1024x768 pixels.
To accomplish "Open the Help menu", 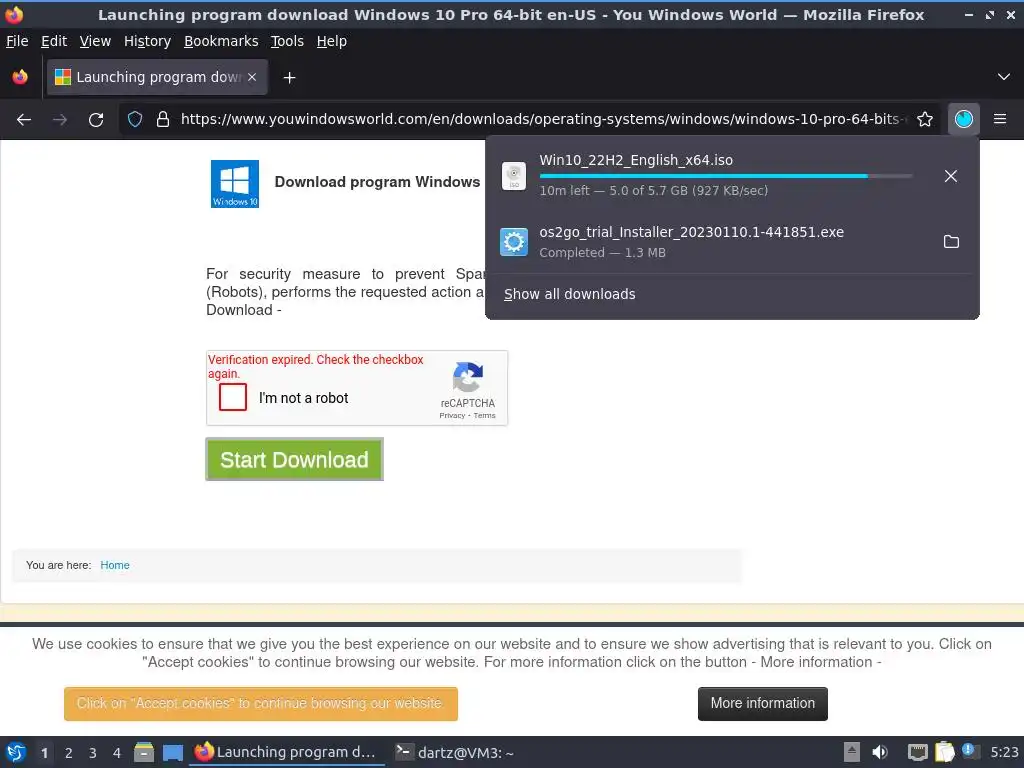I will (x=332, y=41).
